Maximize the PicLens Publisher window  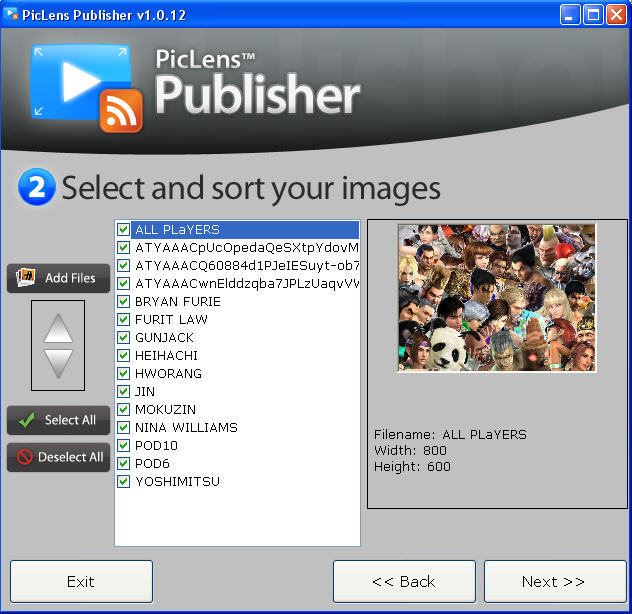593,15
